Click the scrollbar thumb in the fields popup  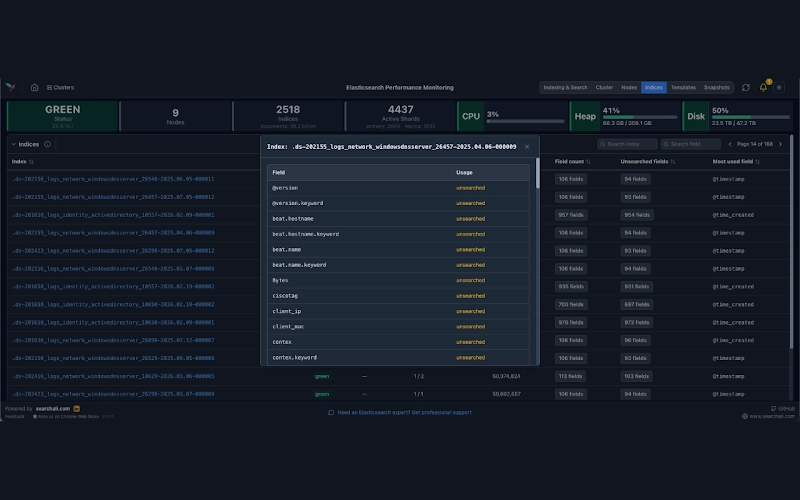(x=537, y=173)
